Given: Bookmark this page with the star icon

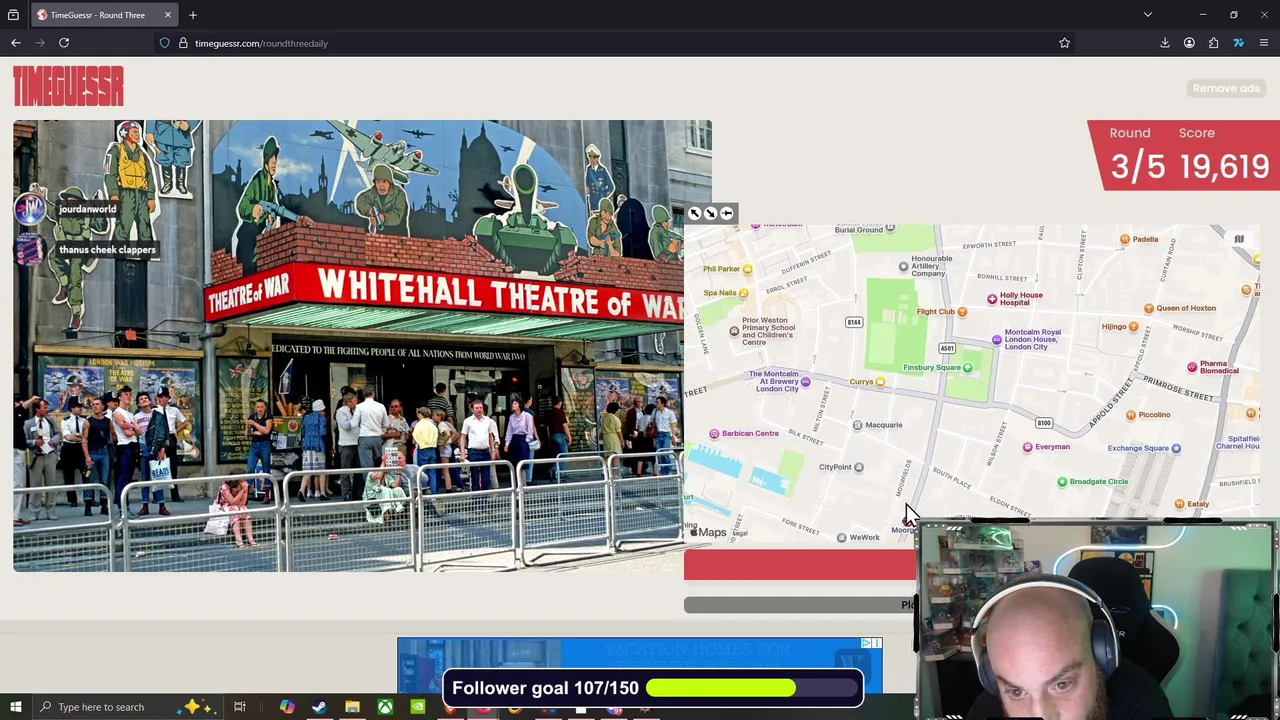Looking at the screenshot, I should click(x=1064, y=43).
